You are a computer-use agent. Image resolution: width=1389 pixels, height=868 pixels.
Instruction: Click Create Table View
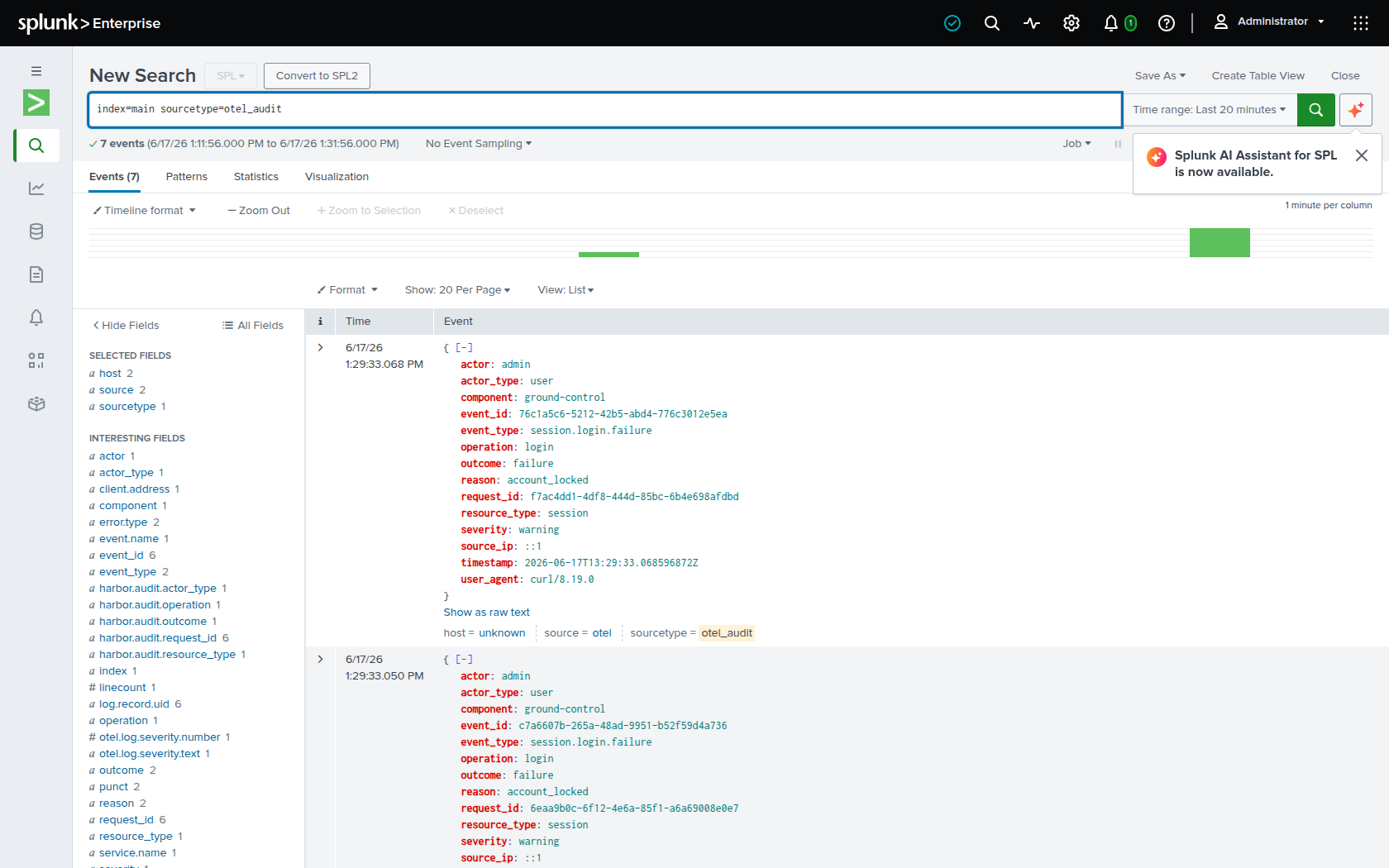point(1258,76)
